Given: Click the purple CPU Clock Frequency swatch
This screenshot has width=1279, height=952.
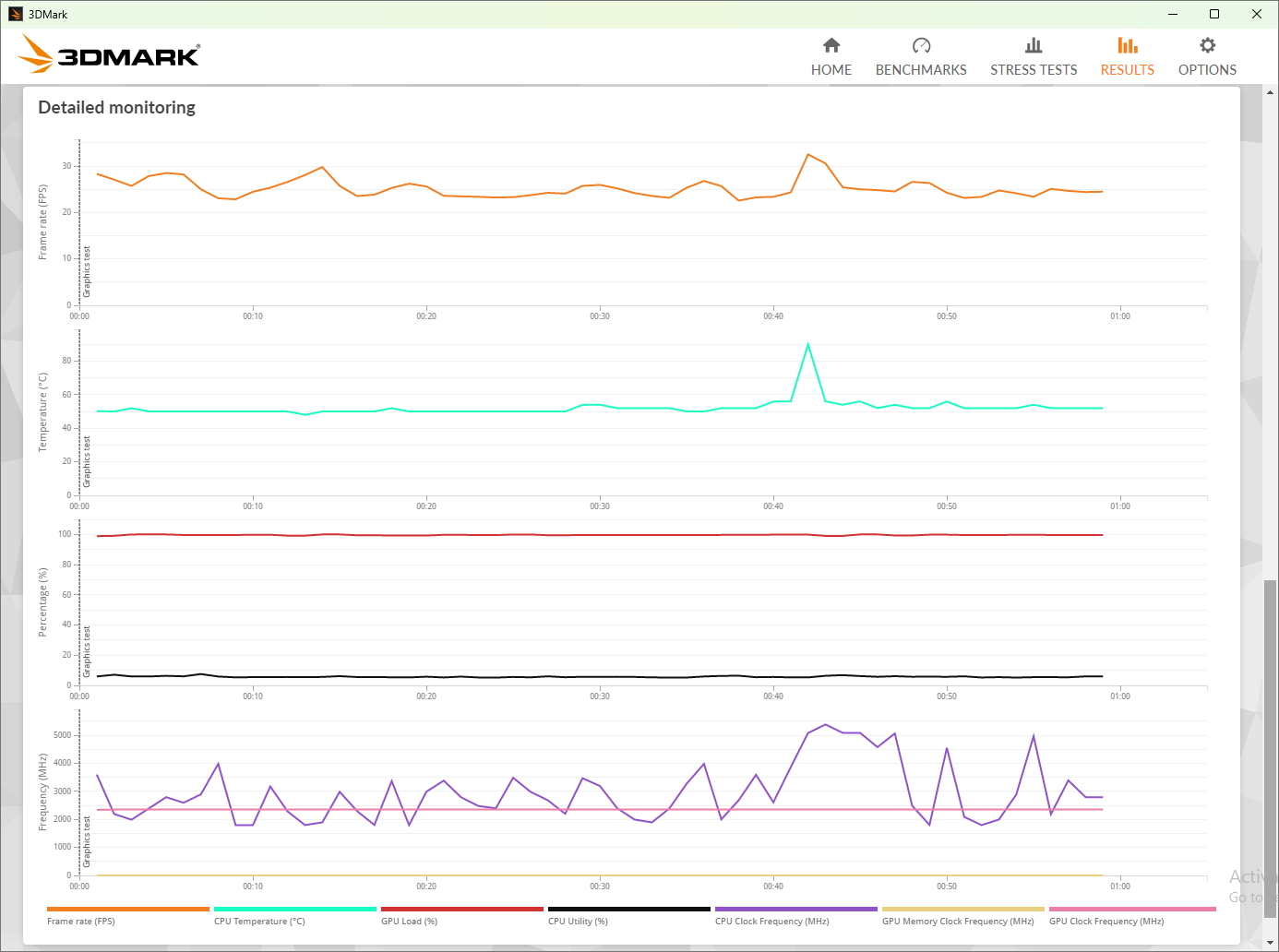Looking at the screenshot, I should [x=795, y=909].
